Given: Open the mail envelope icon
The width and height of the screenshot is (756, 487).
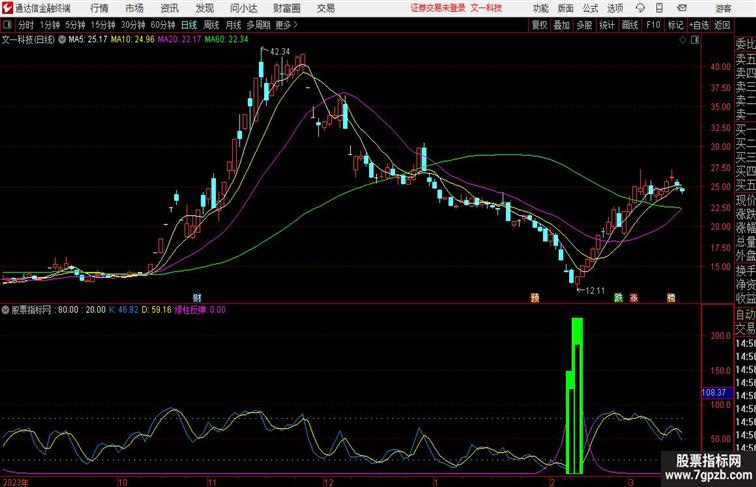Looking at the screenshot, I should (682, 8).
